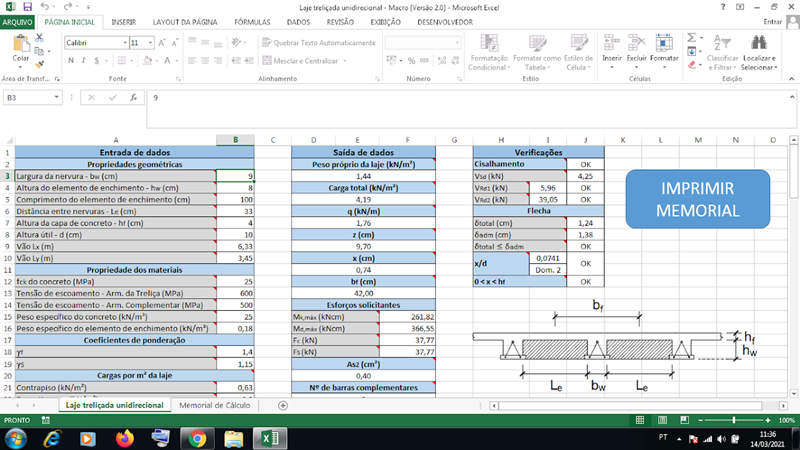The image size is (800, 450).
Task: Open Mesclar e Centralizar dropdown arrow
Action: (345, 61)
